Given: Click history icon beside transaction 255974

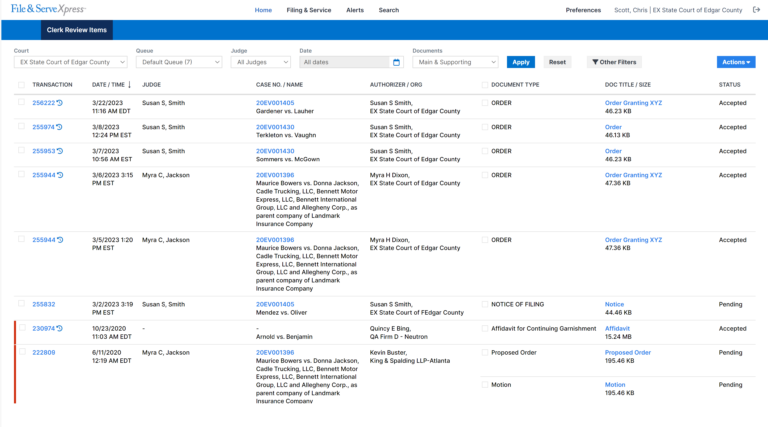Looking at the screenshot, I should click(59, 128).
